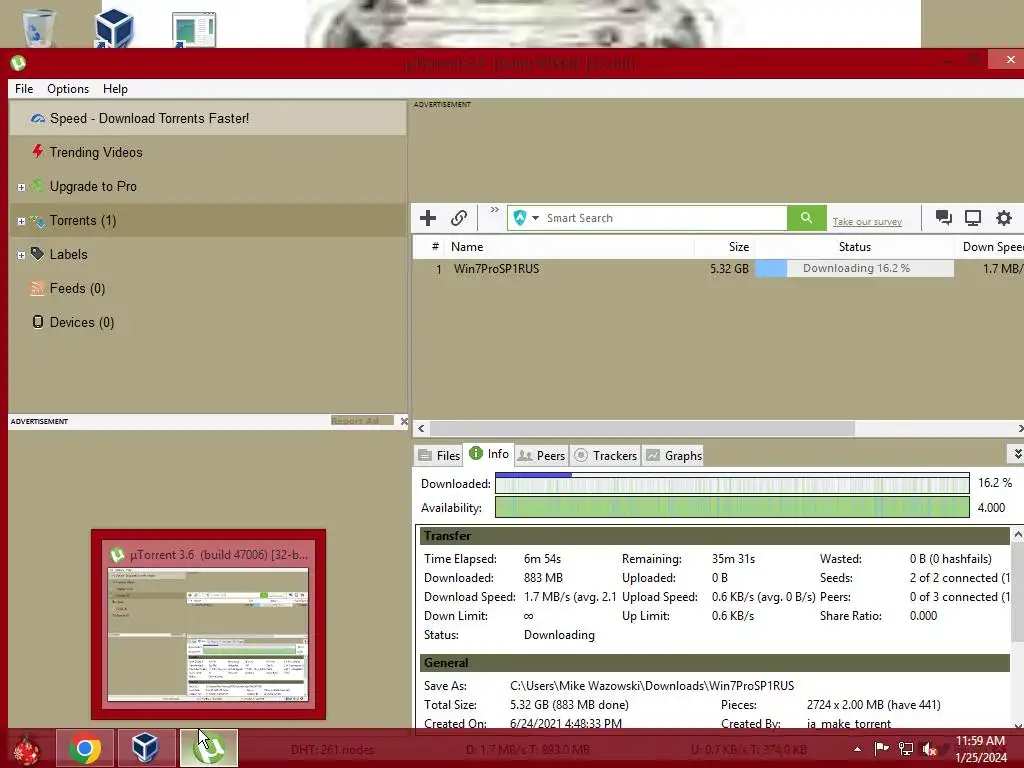Viewport: 1024px width, 768px height.
Task: Click the Report Ad link
Action: (x=355, y=421)
